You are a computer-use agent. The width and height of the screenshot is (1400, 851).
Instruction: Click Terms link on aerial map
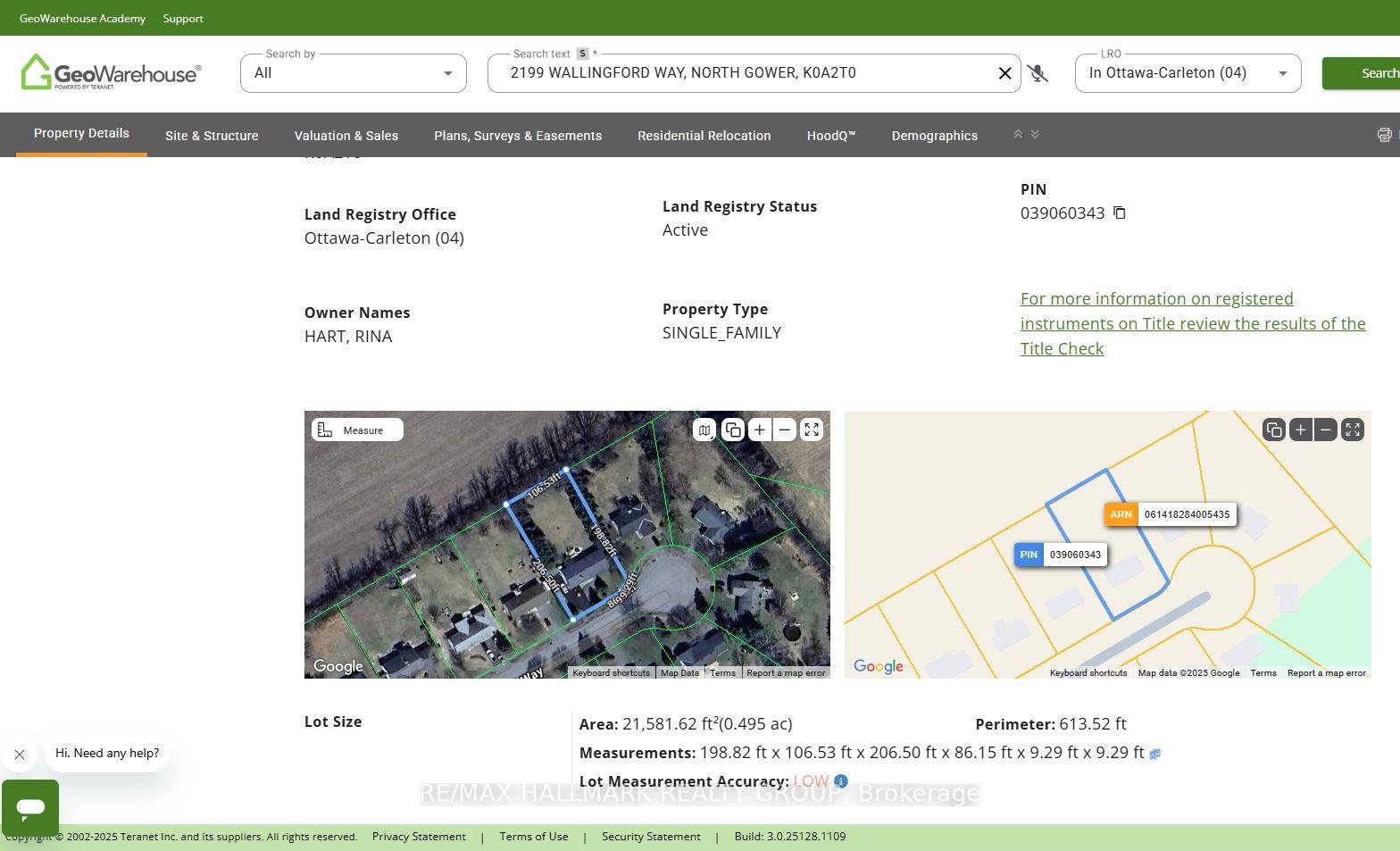pos(723,673)
